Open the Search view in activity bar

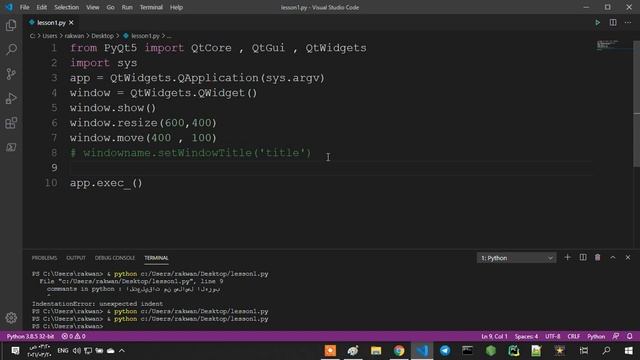11,50
